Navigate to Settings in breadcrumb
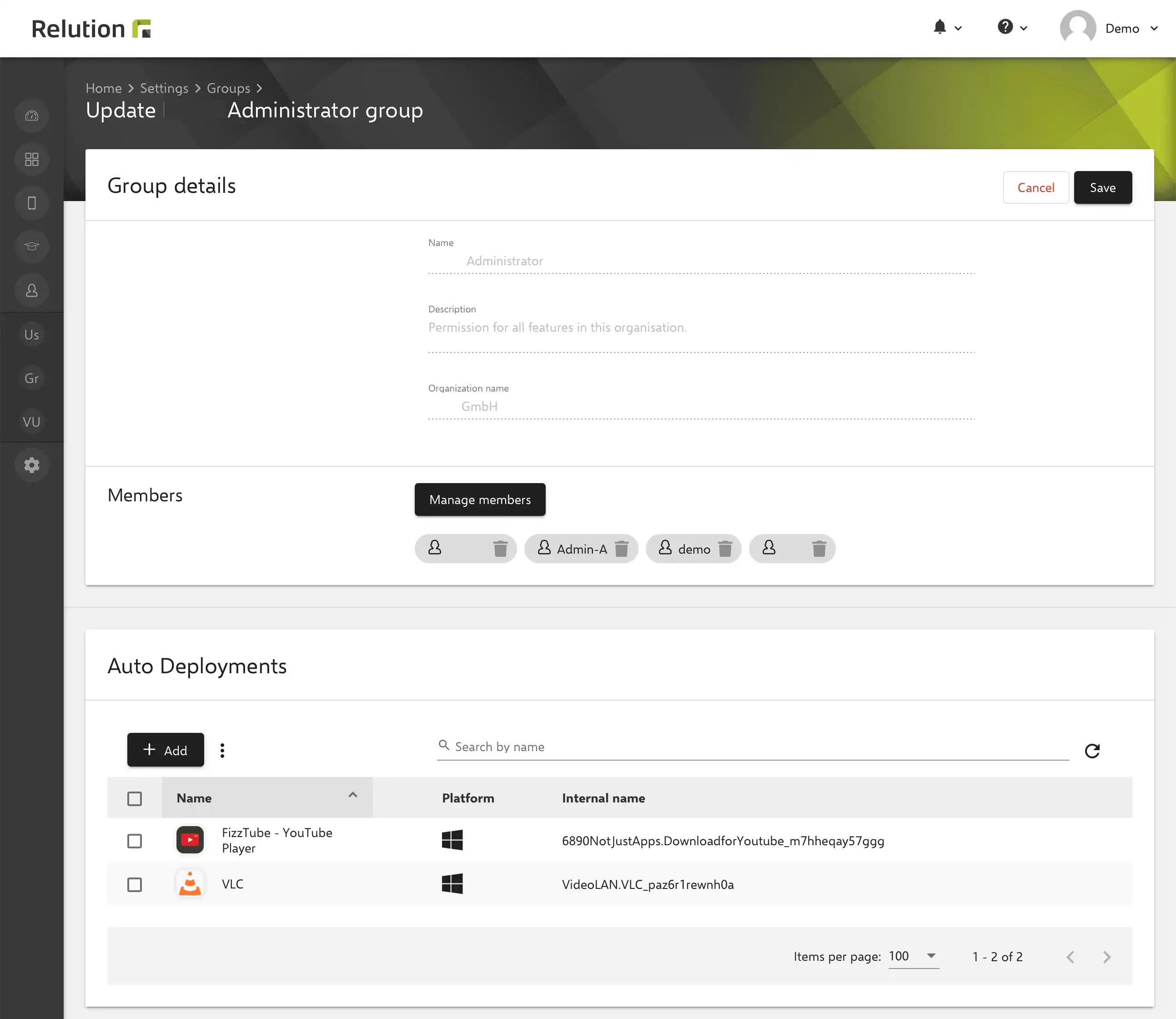 164,88
